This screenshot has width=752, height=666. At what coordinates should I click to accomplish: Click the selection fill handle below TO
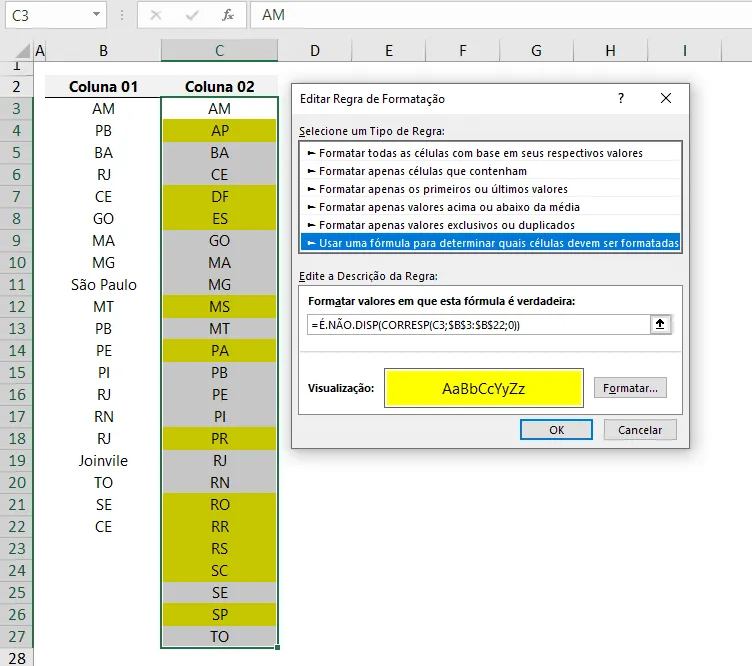tap(278, 648)
